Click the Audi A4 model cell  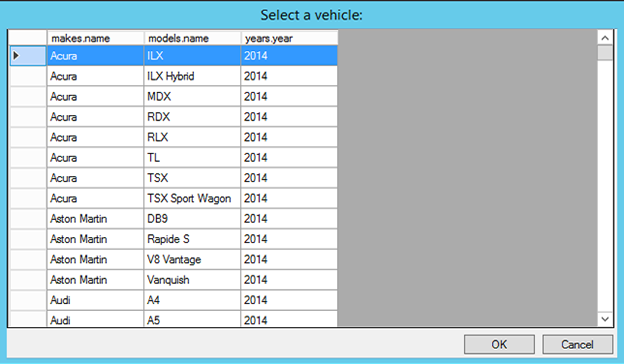pos(192,300)
